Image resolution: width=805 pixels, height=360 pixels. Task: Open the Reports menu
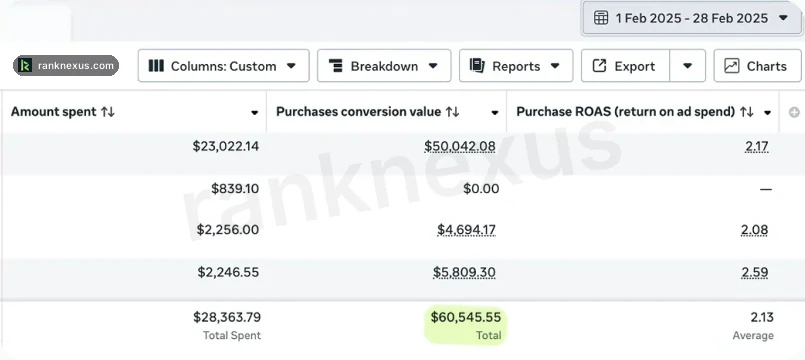(x=516, y=66)
